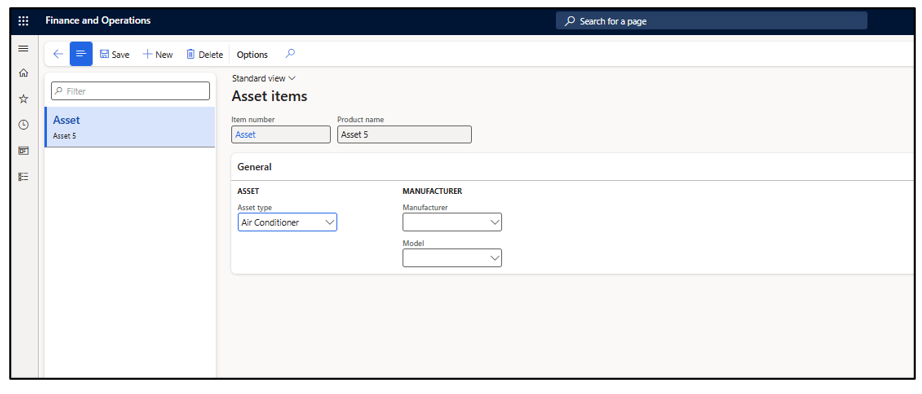Screen dimensions: 922x394
Task: Expand the Standard view dropdown
Action: click(x=263, y=78)
